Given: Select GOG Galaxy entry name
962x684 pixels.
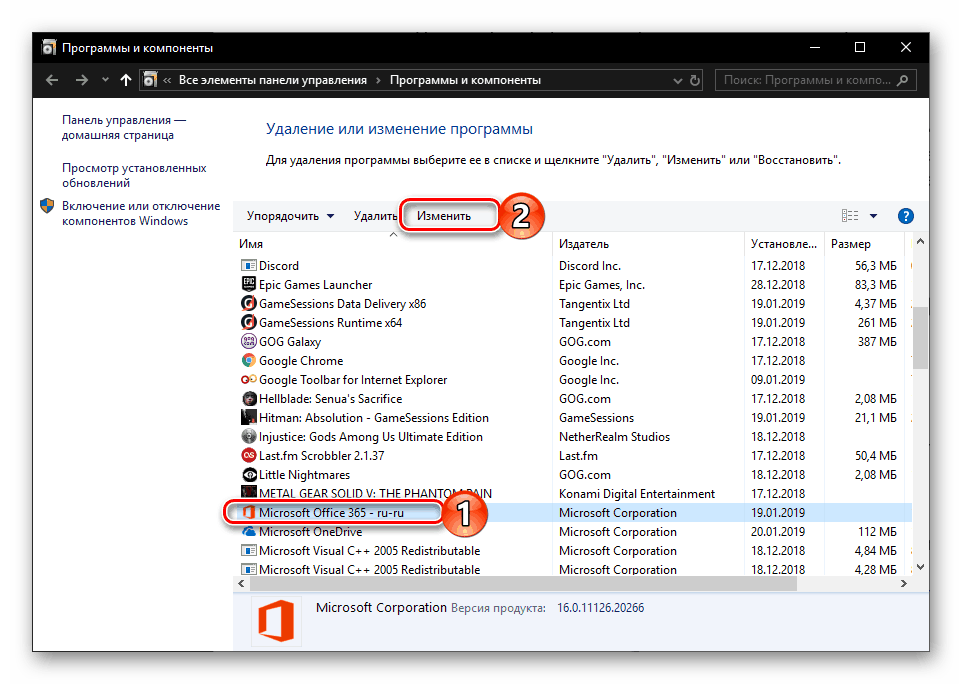Looking at the screenshot, I should (x=290, y=342).
